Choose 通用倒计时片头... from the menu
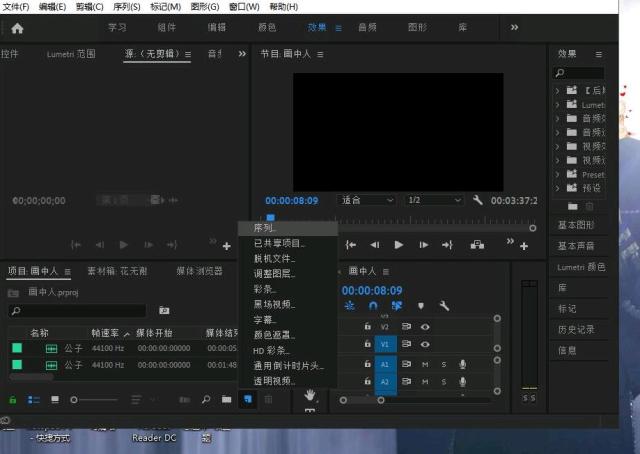The image size is (640, 454). [x=288, y=366]
